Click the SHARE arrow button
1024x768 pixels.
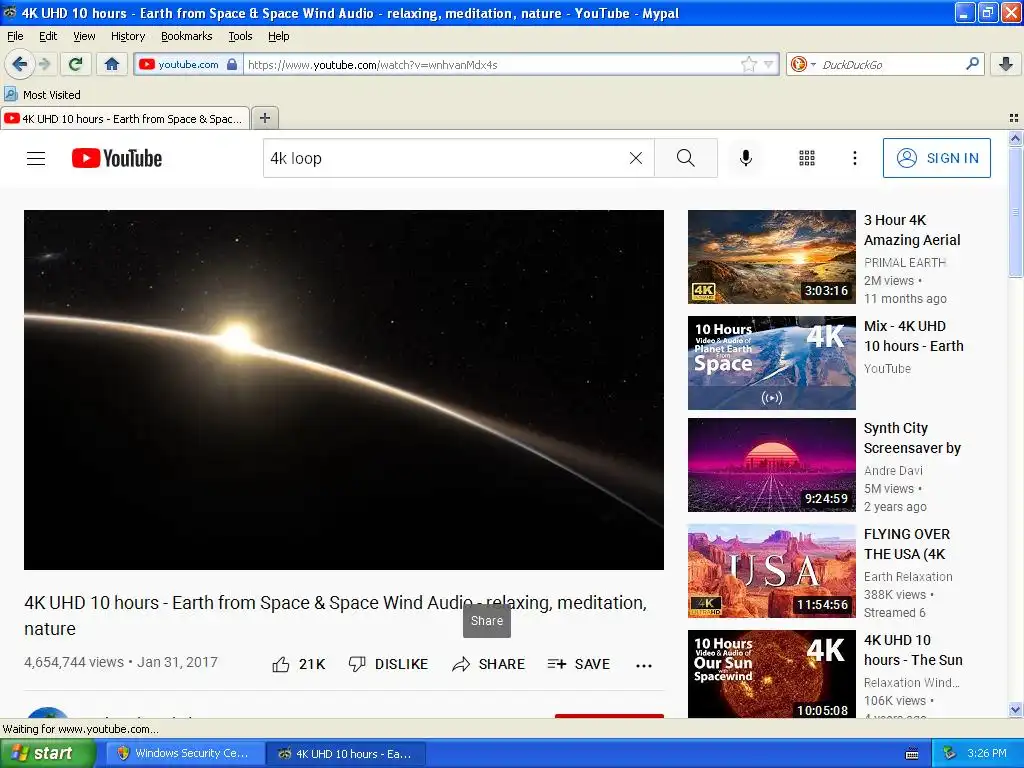[488, 664]
